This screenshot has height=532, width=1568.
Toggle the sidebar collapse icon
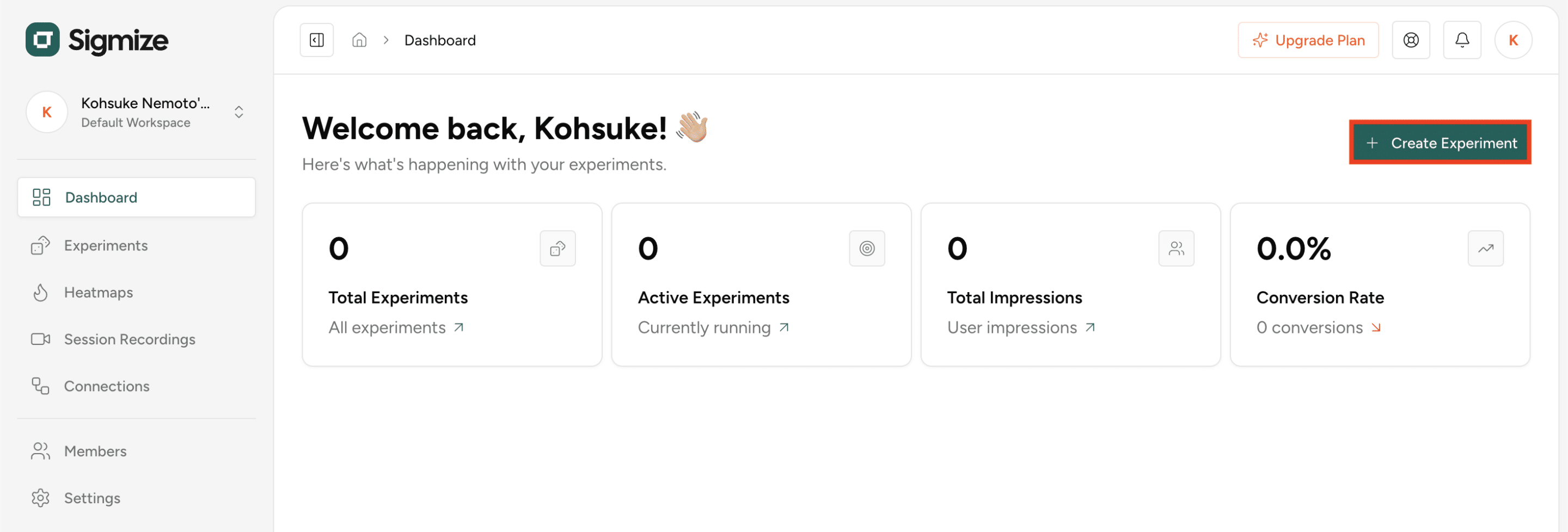click(316, 40)
